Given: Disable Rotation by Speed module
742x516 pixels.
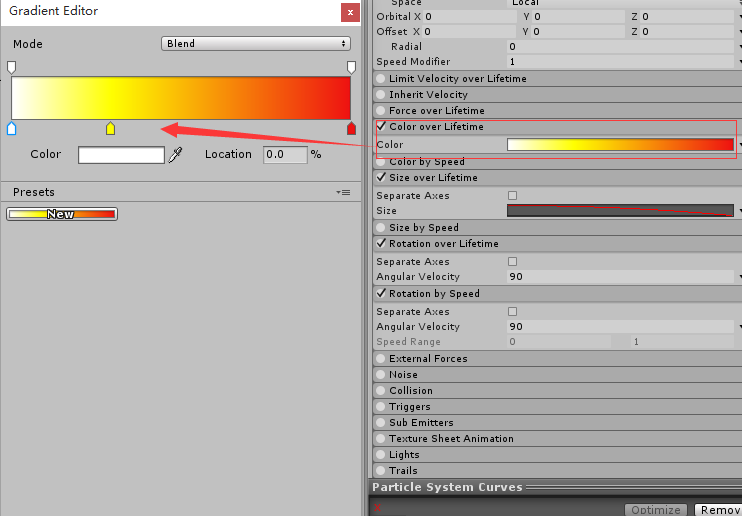Looking at the screenshot, I should click(381, 294).
